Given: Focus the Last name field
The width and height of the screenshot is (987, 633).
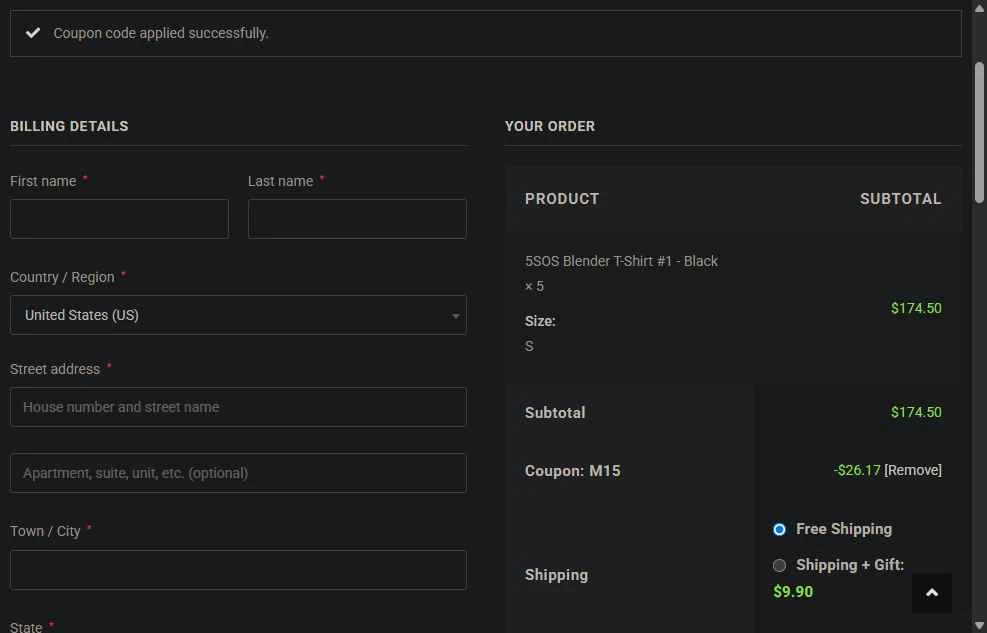Looking at the screenshot, I should coord(357,218).
